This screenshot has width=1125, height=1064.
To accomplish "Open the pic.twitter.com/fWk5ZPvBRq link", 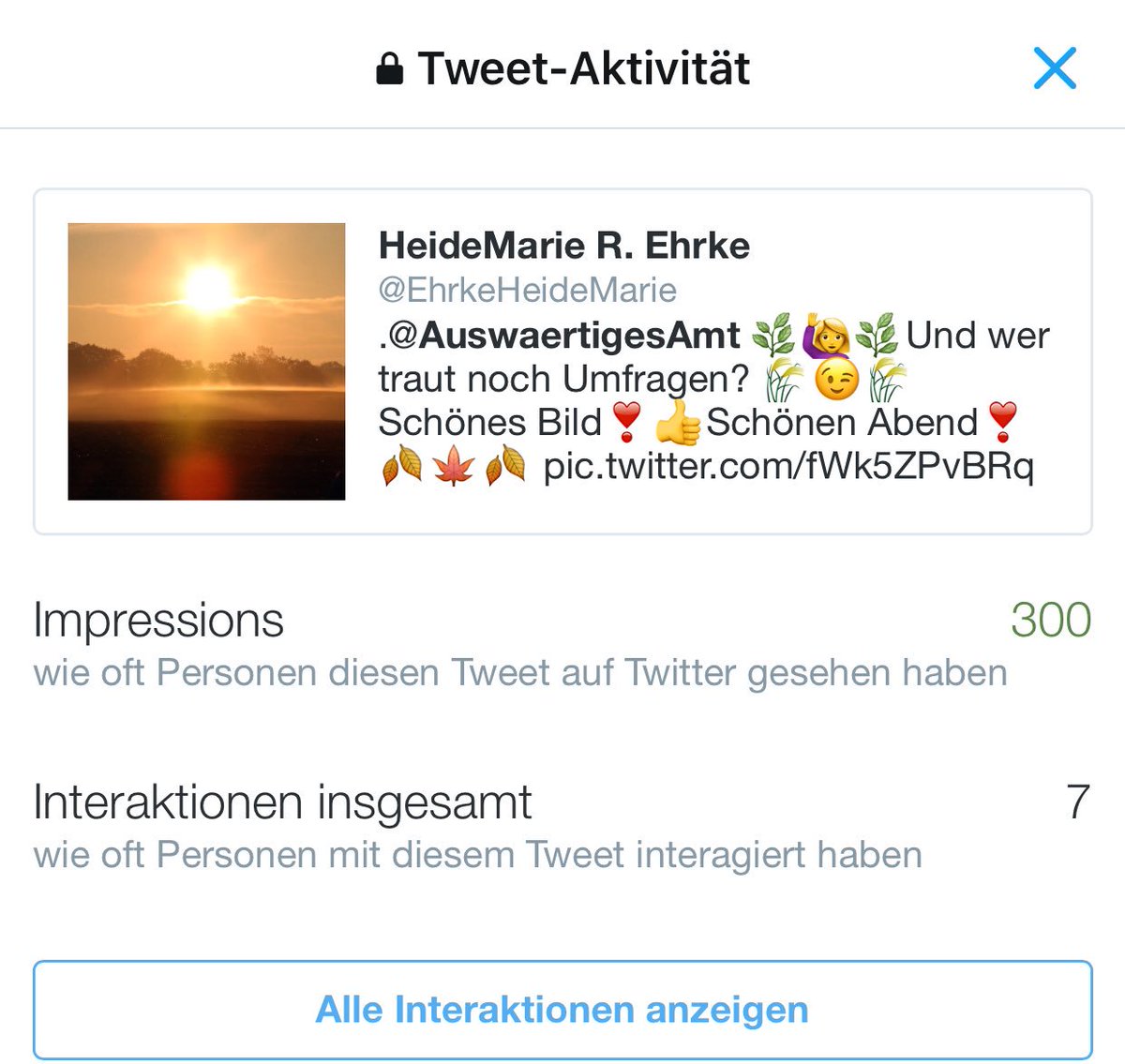I will point(788,466).
